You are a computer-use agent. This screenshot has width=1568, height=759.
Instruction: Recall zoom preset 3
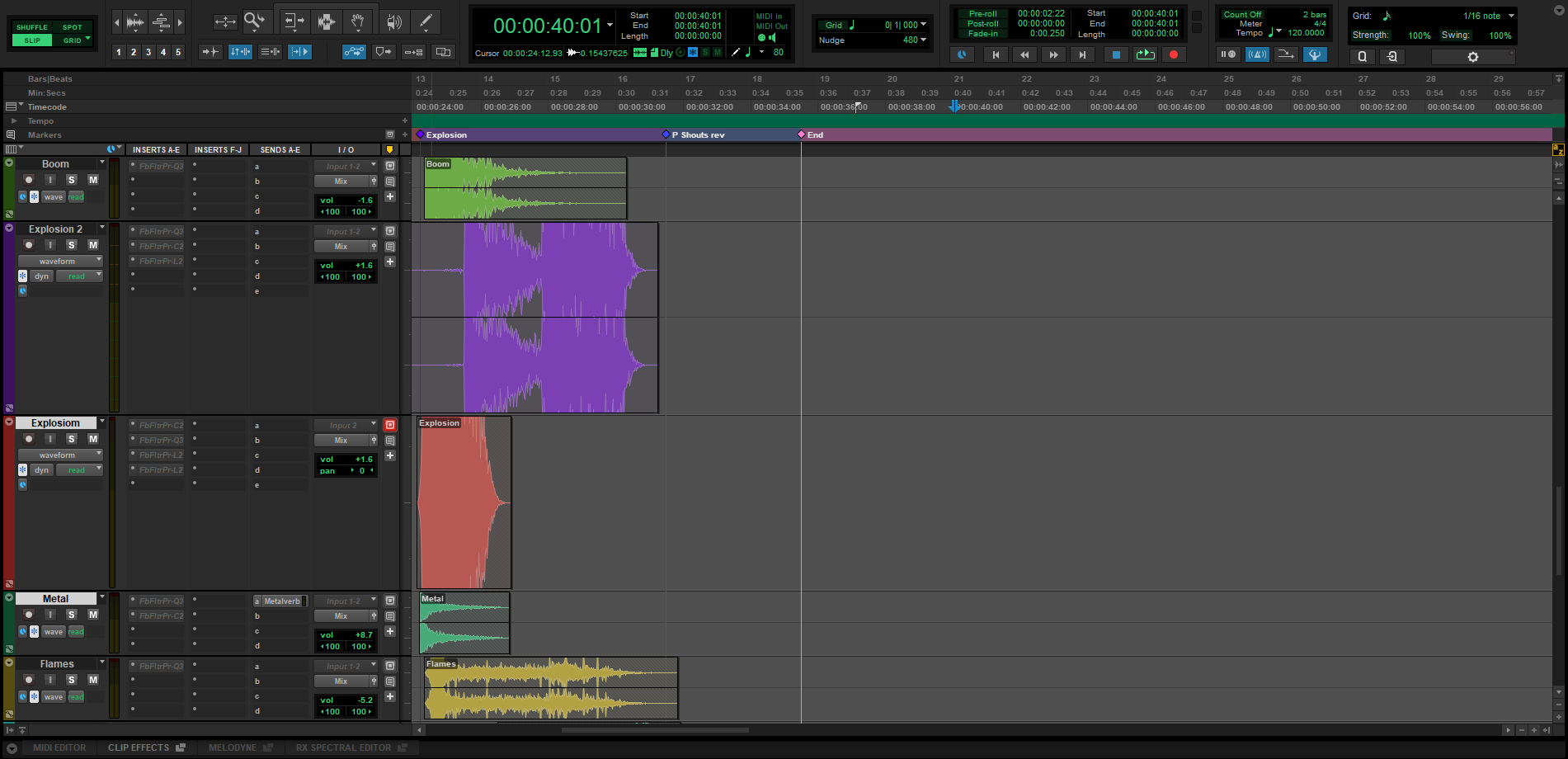point(148,52)
